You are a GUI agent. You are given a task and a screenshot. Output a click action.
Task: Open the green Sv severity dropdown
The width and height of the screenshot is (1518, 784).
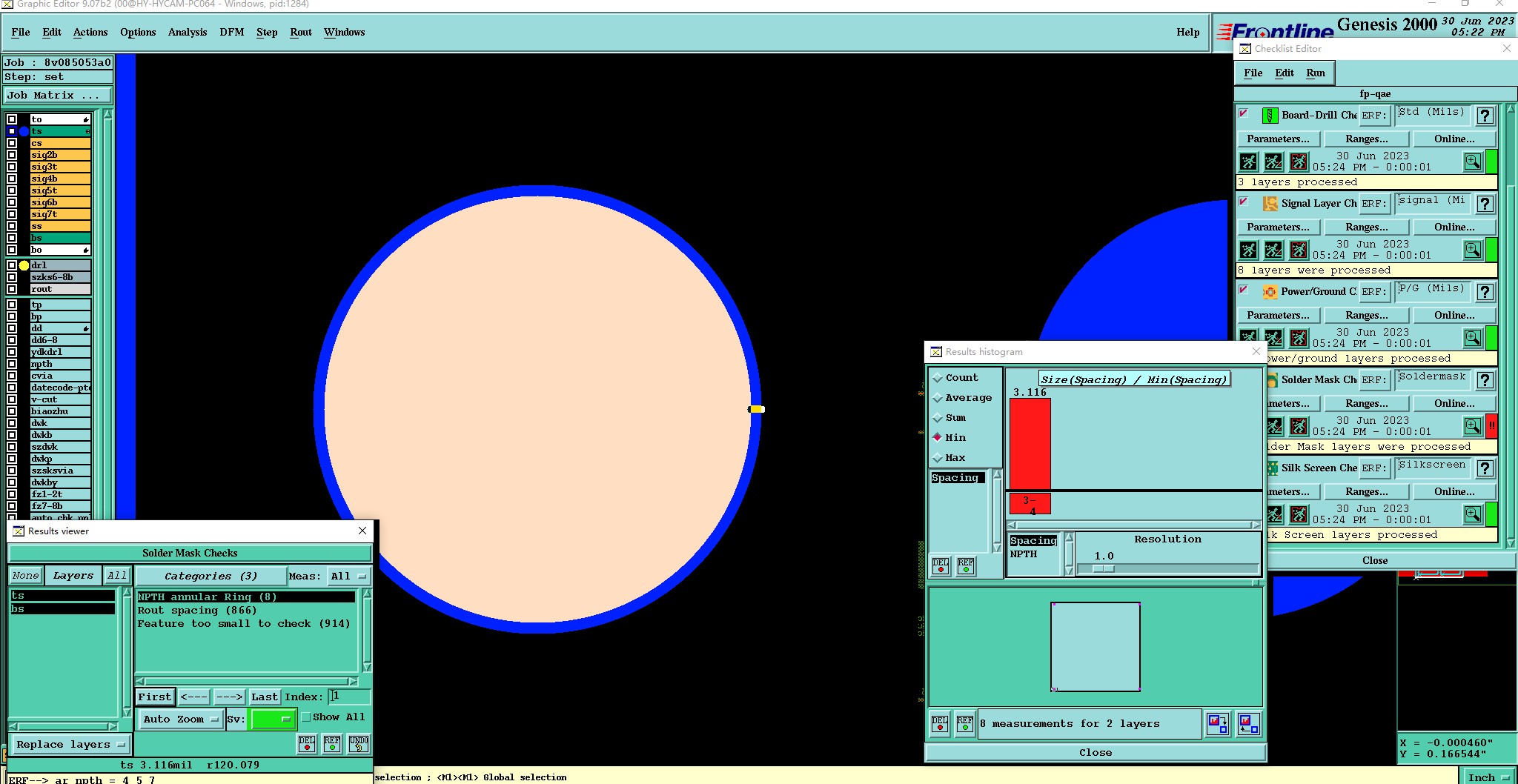coord(274,719)
